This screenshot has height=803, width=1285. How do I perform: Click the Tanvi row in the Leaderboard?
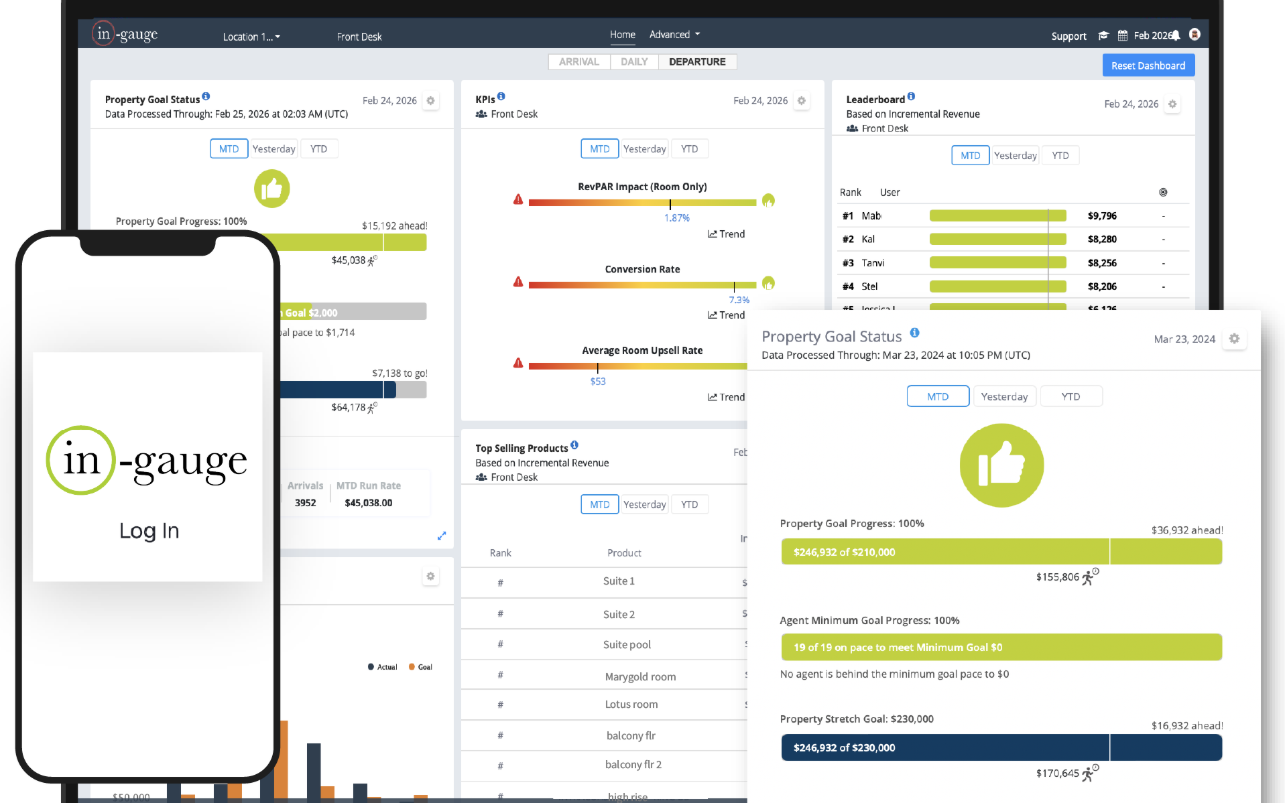(x=1012, y=263)
